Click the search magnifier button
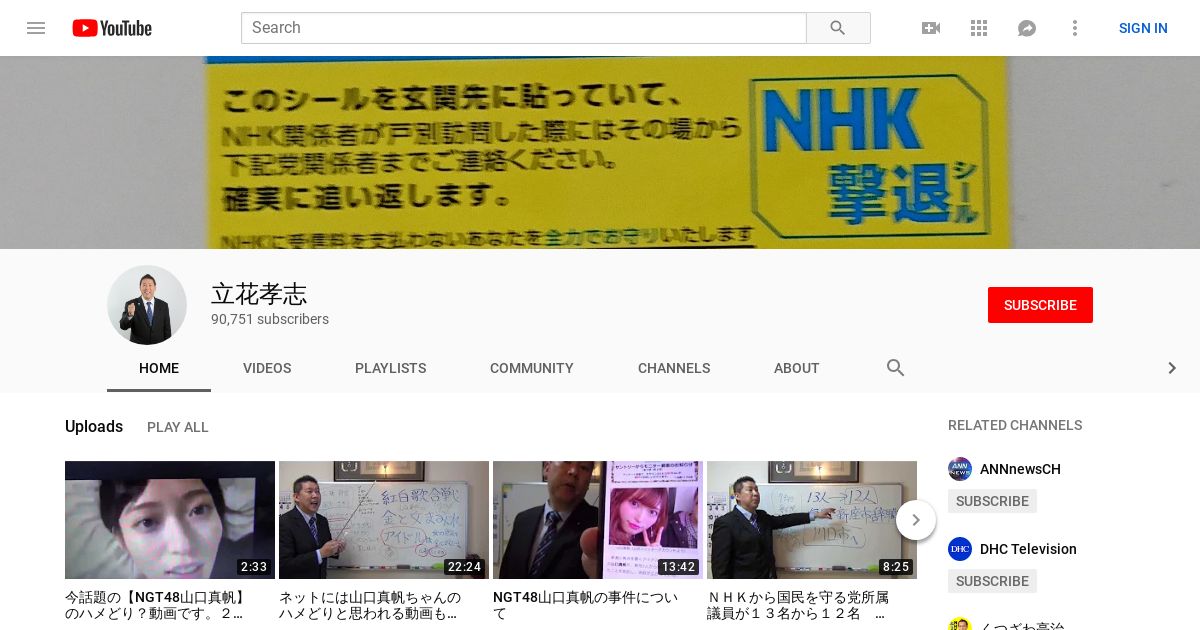Viewport: 1200px width, 630px height. tap(838, 28)
